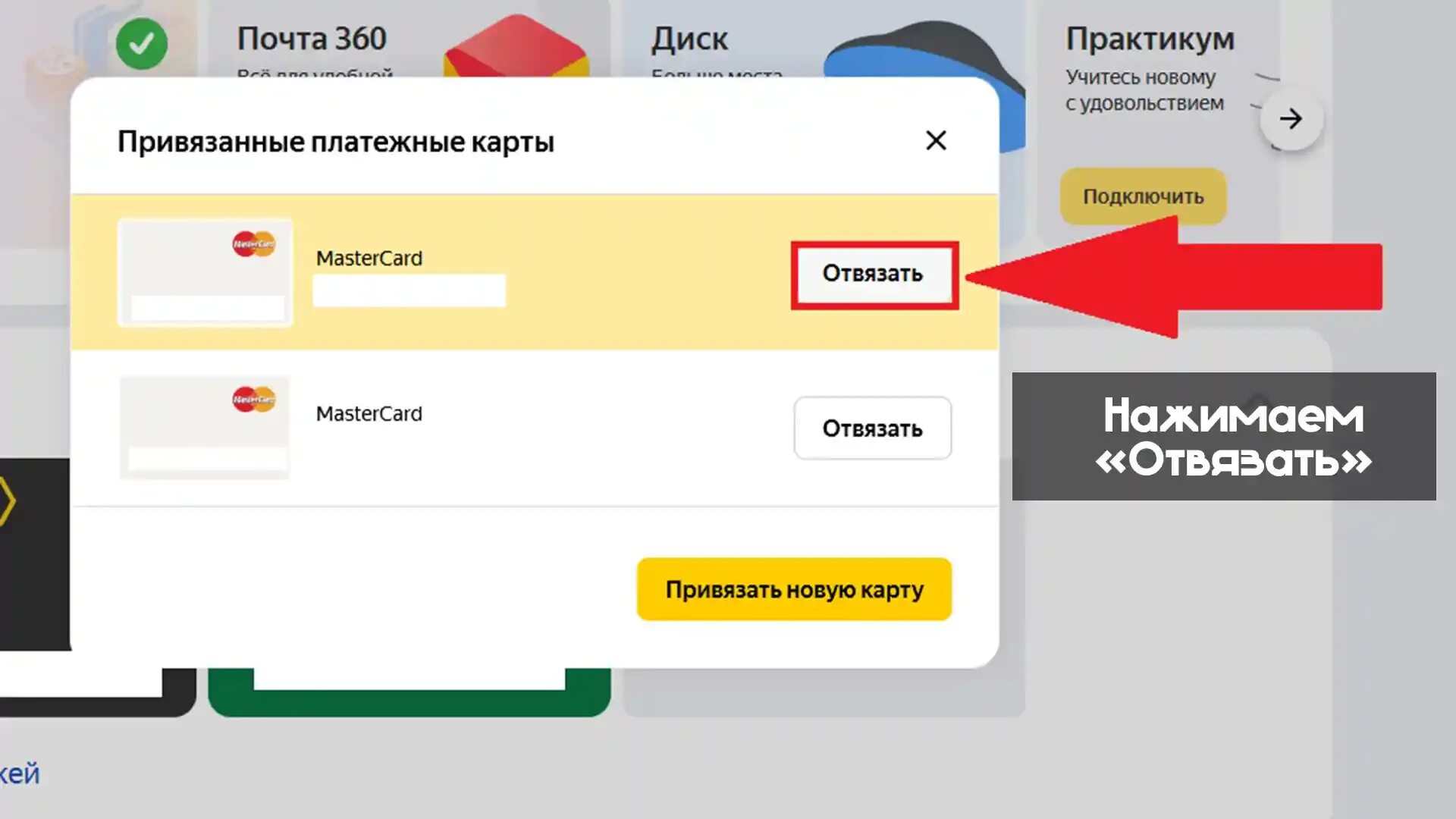Close the linked payment cards dialog
This screenshot has width=1456, height=819.
pos(936,140)
